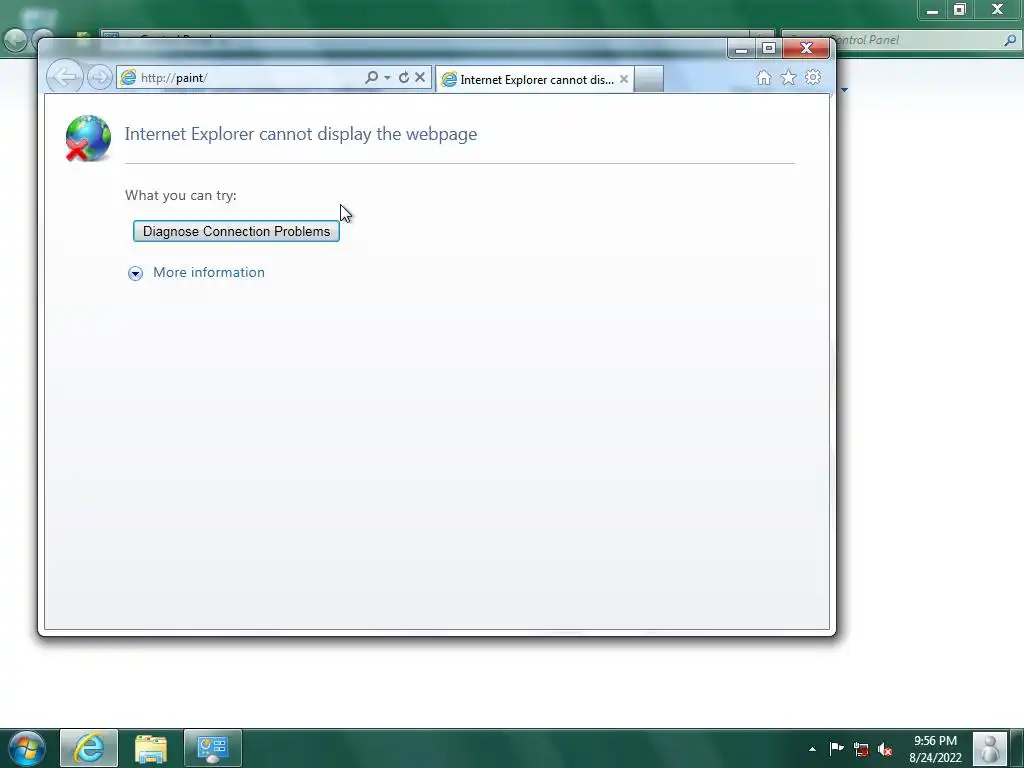Open the Tools gear menu
The height and width of the screenshot is (768, 1024).
[x=812, y=78]
